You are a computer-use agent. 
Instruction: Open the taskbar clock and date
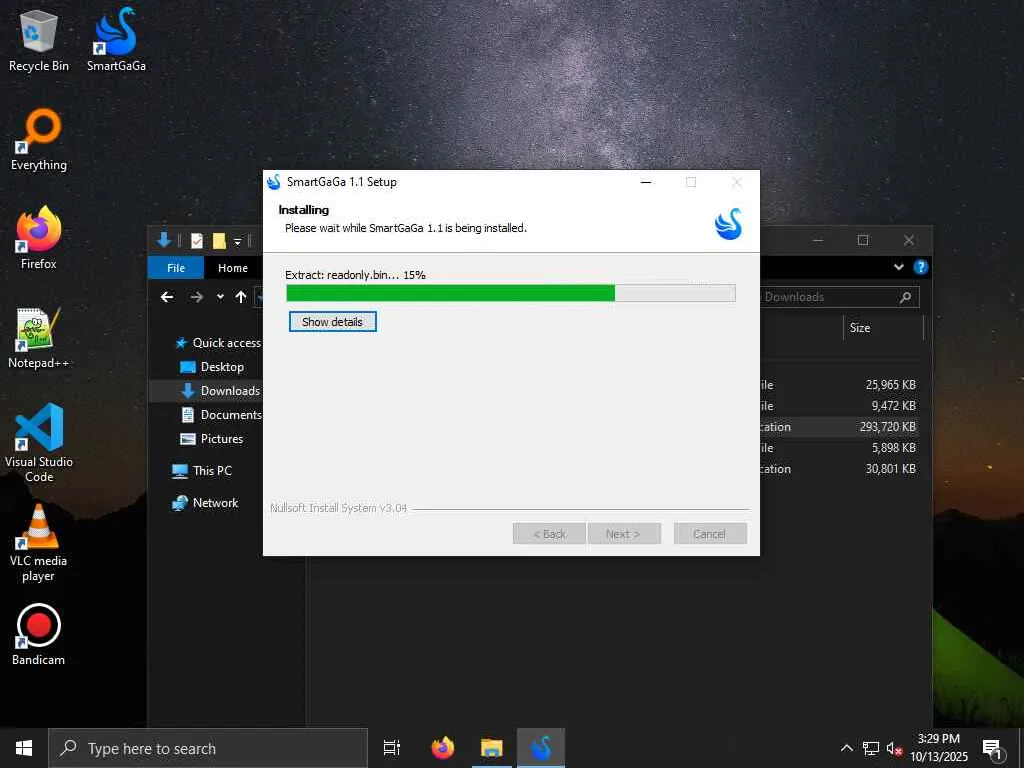[x=939, y=748]
